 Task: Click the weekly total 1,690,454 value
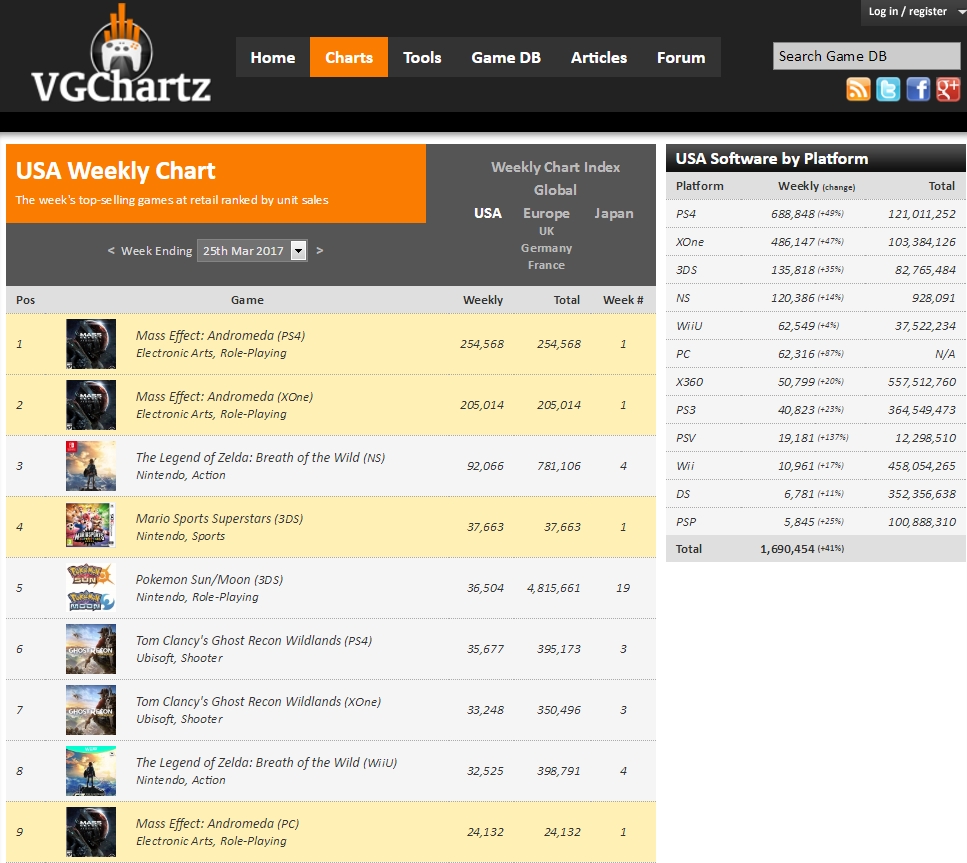pyautogui.click(x=787, y=549)
